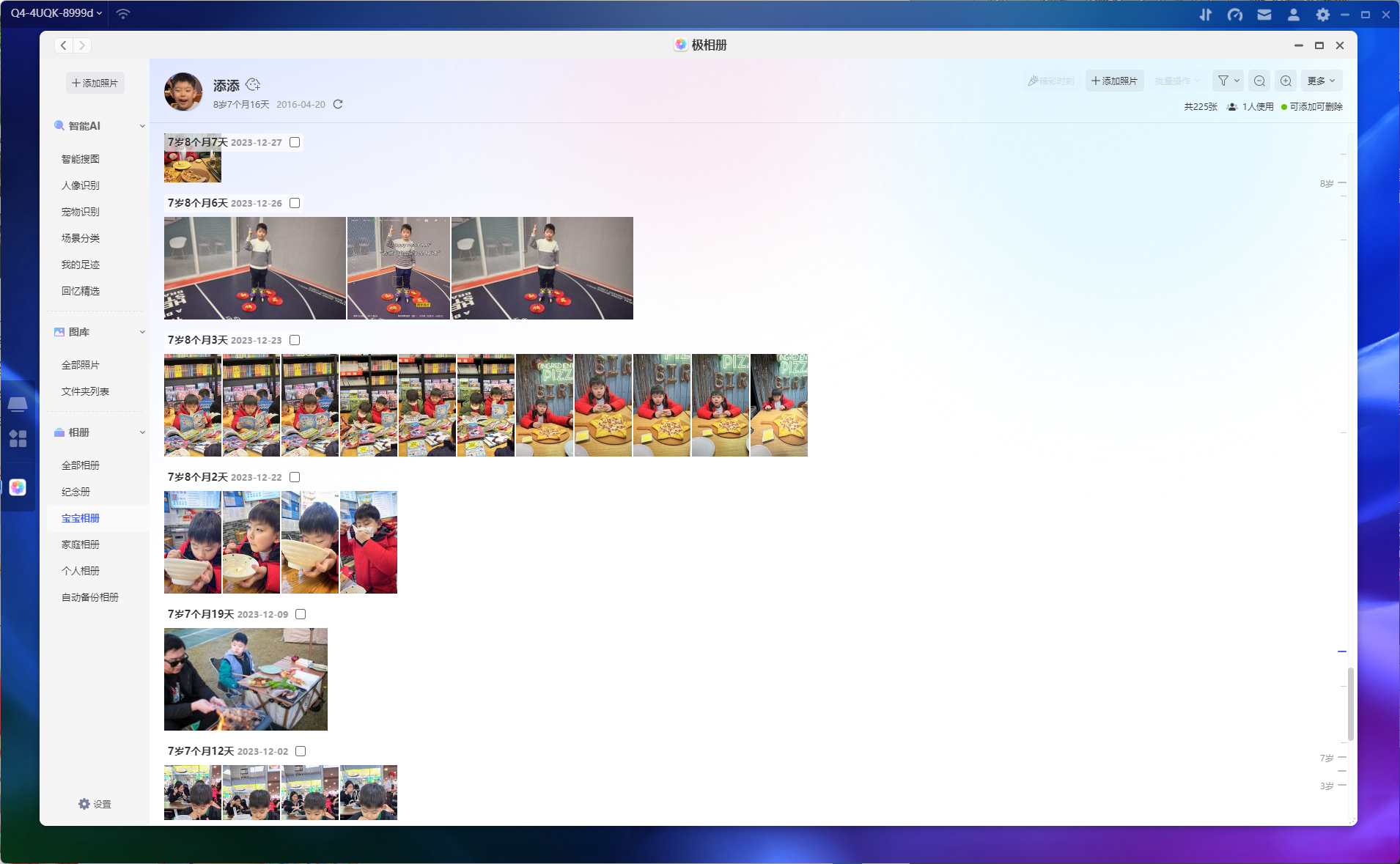Open the user account icon in the top bar
1400x864 pixels.
tap(1294, 14)
